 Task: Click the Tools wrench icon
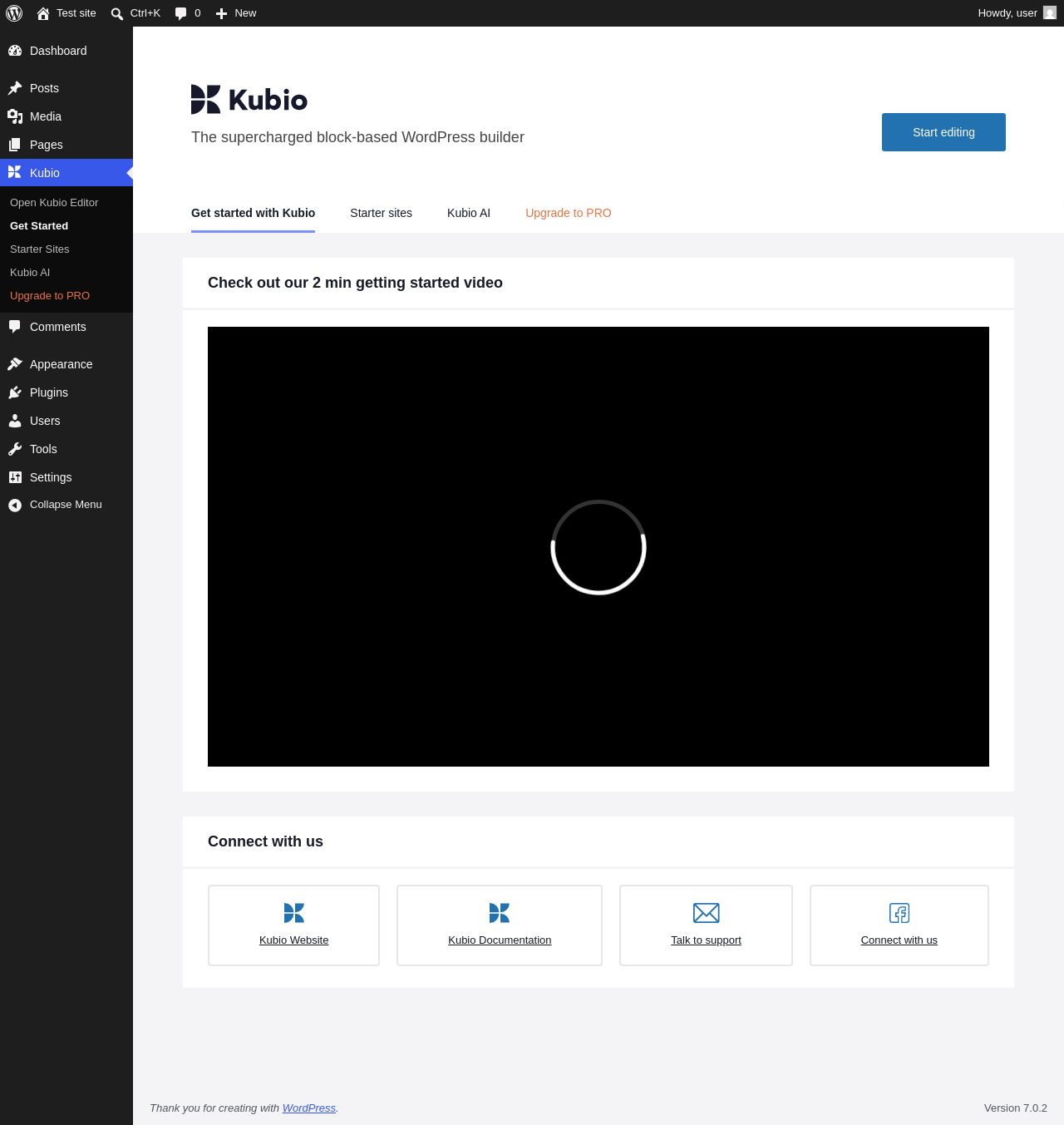pyautogui.click(x=15, y=449)
